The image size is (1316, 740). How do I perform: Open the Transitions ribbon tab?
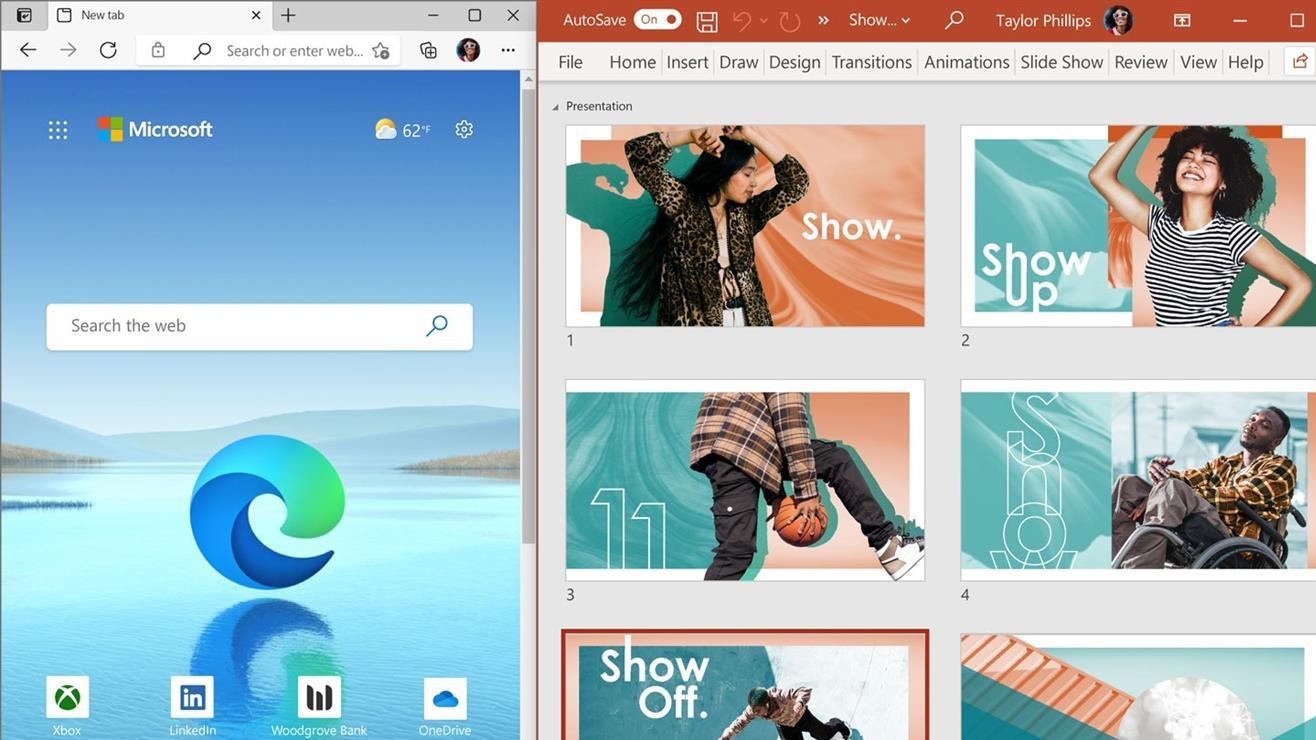(871, 62)
